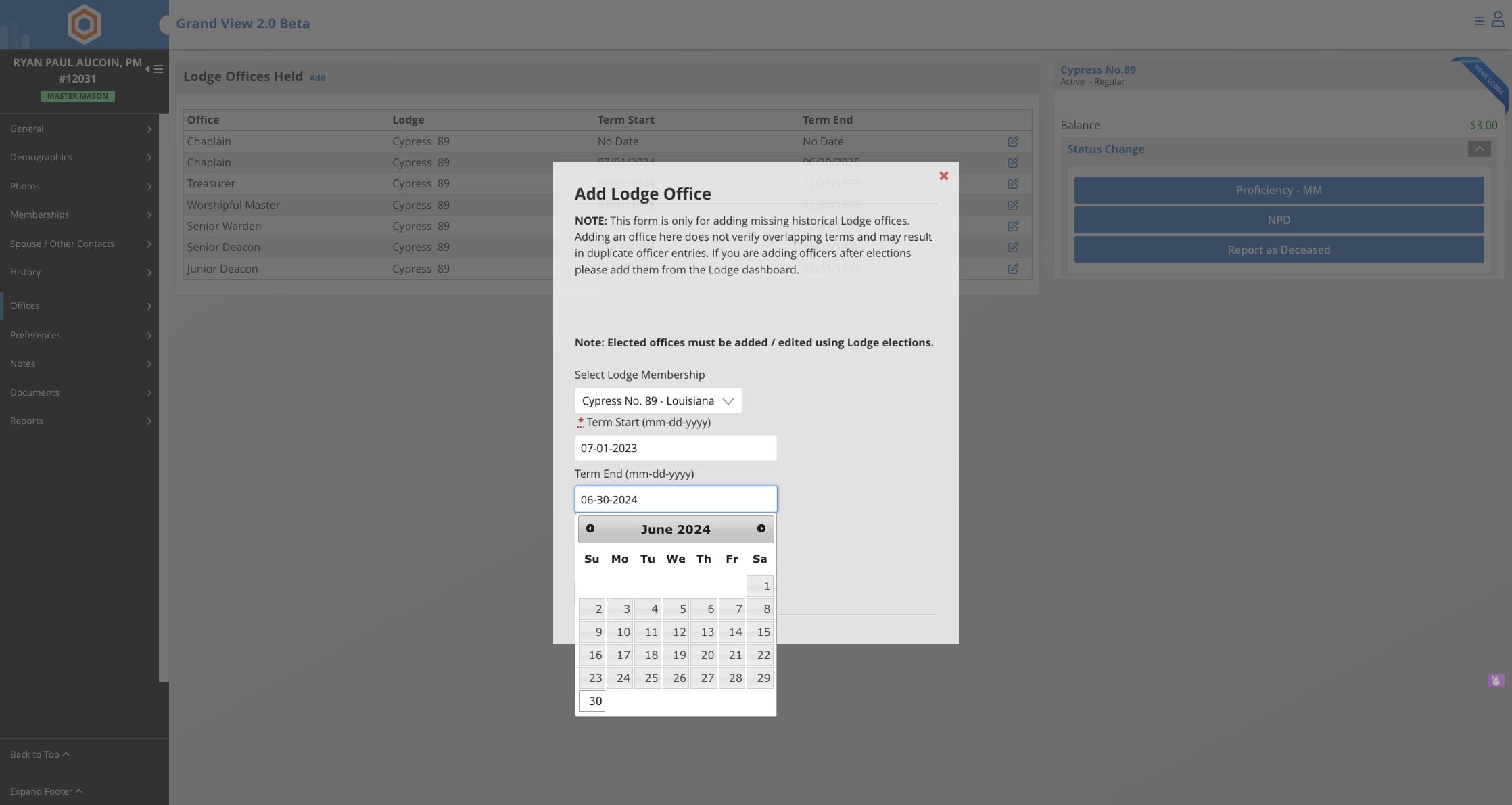Screen dimensions: 1512x805
Task: Open the top-right hamburger menu
Action: coord(1479,21)
